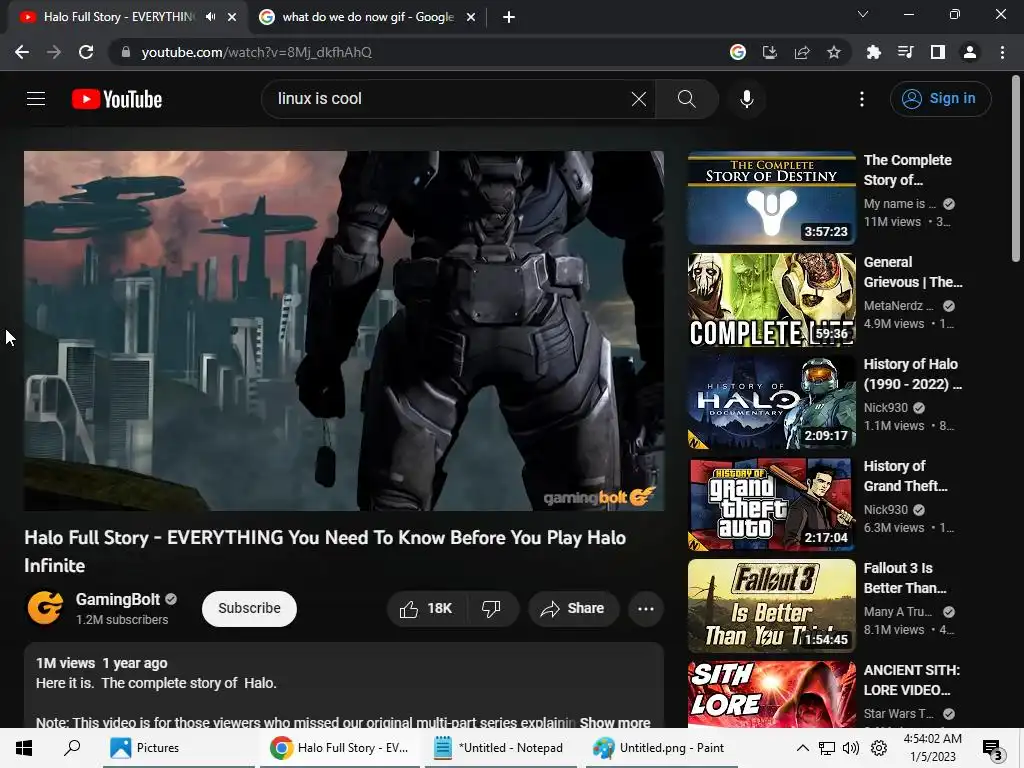Screen dimensions: 1024x768
Task: Toggle Chrome side panel icon
Action: coord(938,52)
